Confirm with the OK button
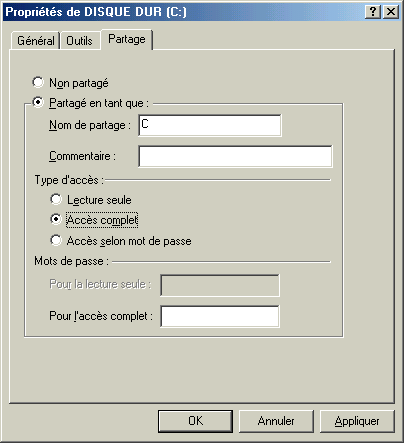 pyautogui.click(x=195, y=421)
